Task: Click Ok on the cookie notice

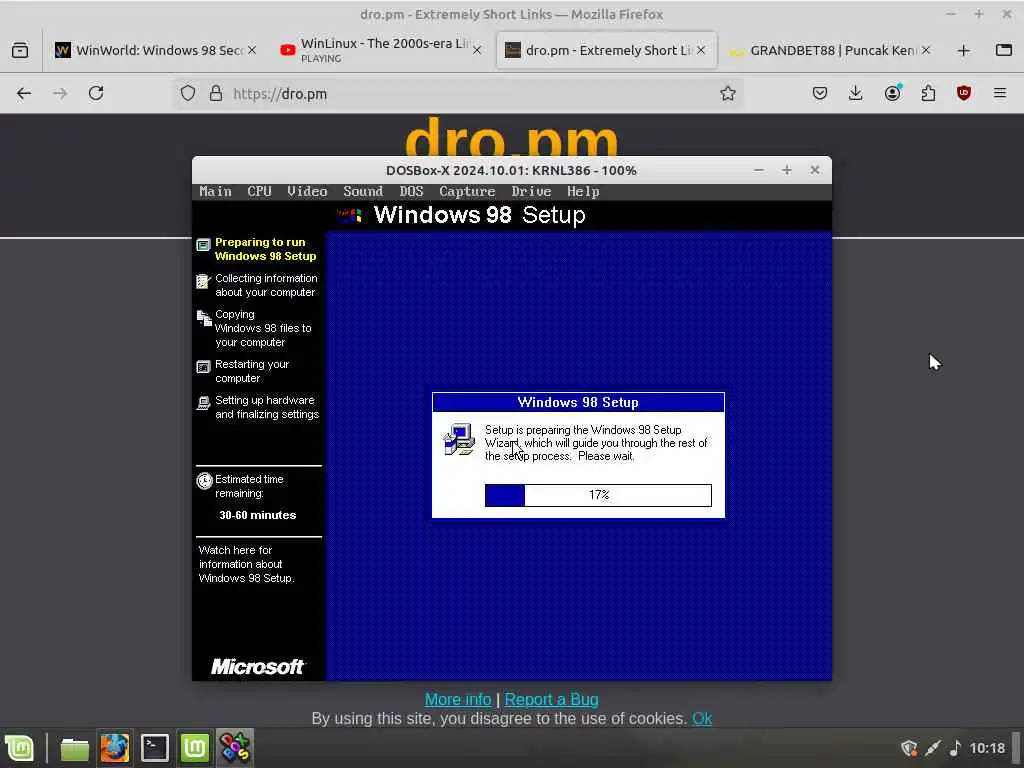Action: (x=702, y=718)
